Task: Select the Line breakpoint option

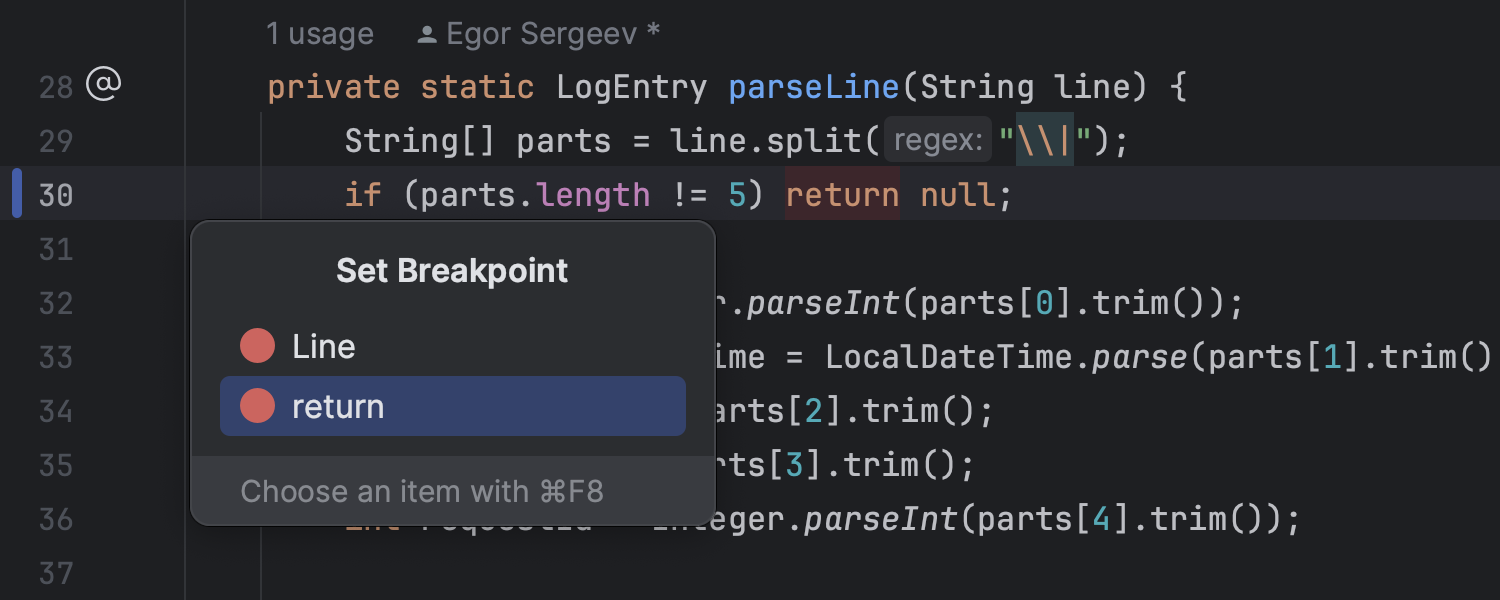Action: [324, 347]
